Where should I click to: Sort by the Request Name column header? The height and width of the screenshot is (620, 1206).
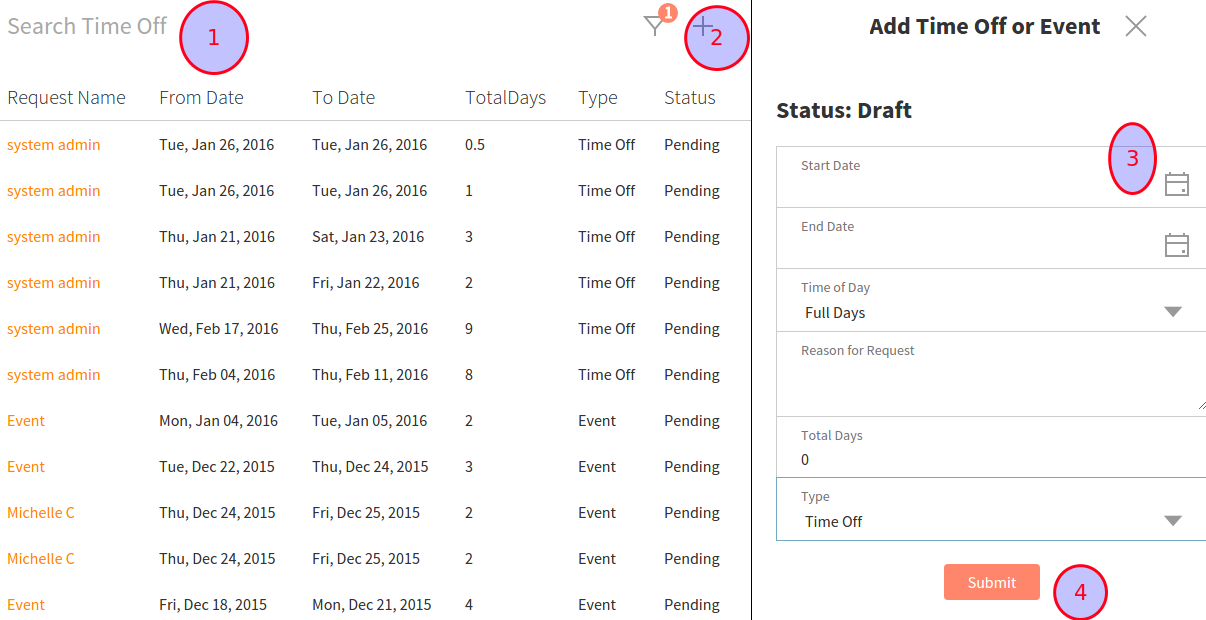pos(66,98)
